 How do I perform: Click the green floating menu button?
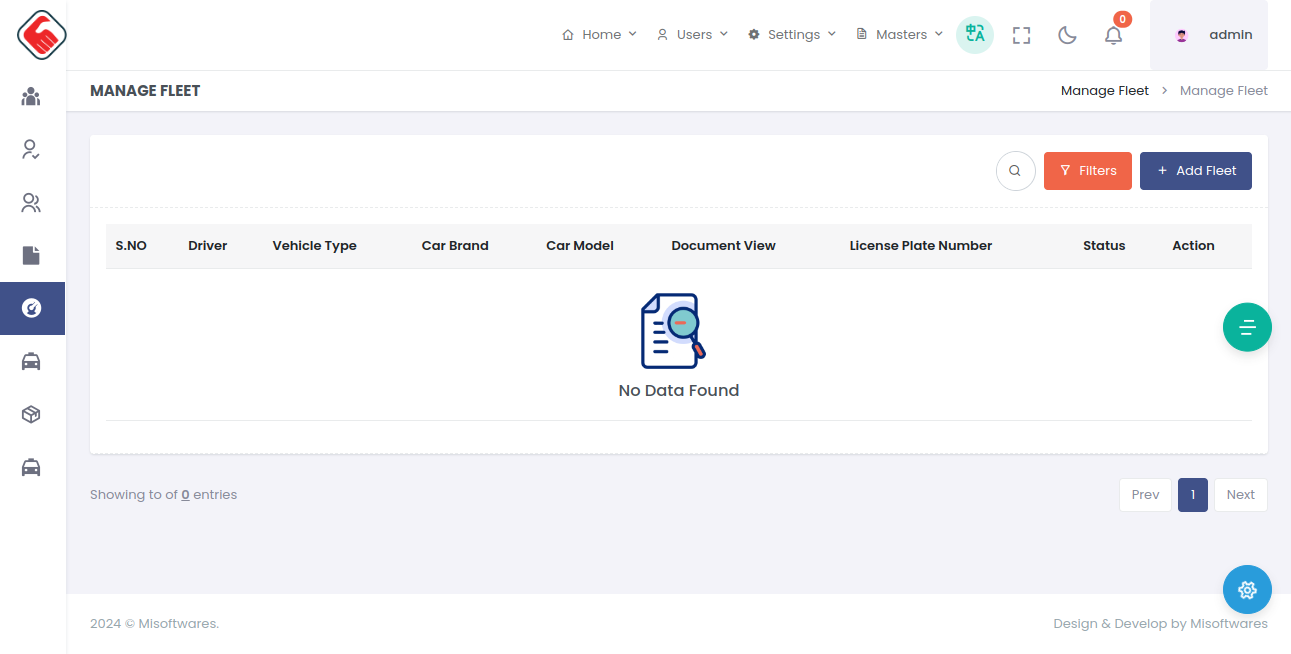pos(1247,327)
